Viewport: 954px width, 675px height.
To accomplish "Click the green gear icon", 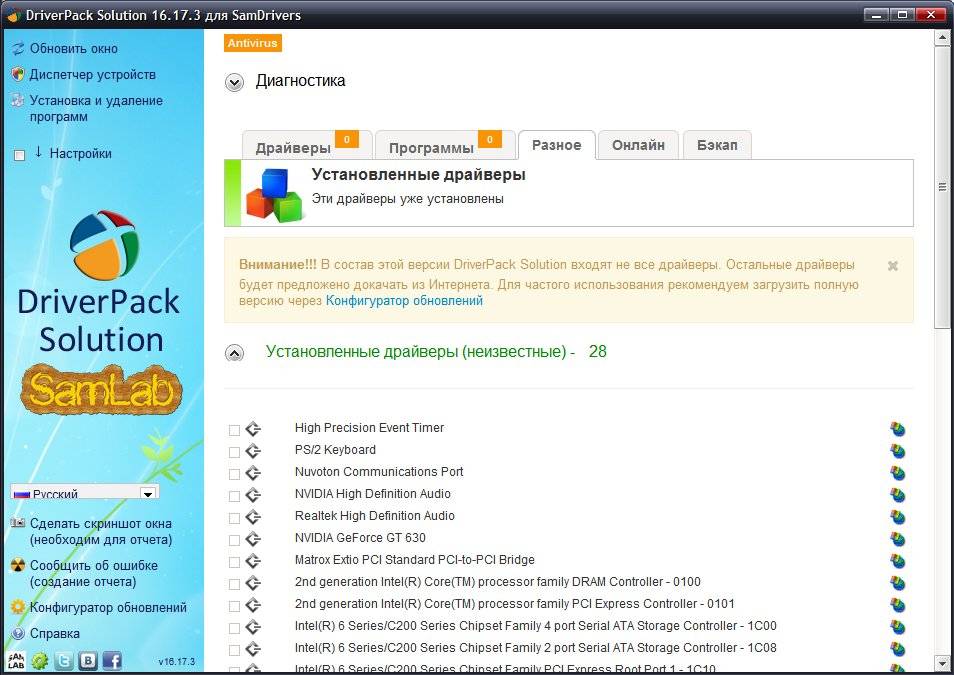I will pyautogui.click(x=40, y=660).
